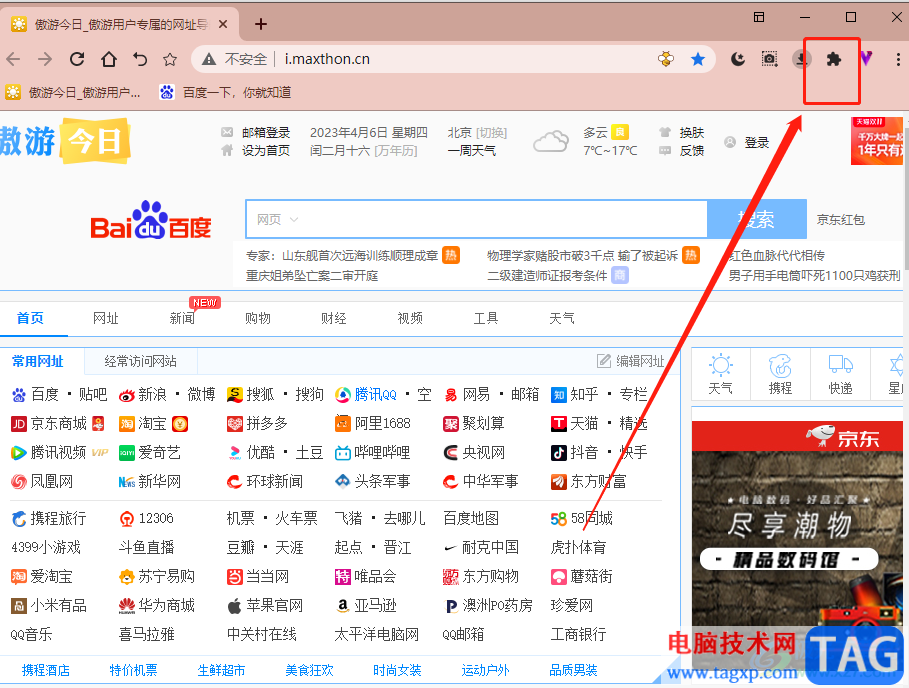Open the screenshot capture tool icon
Image resolution: width=909 pixels, height=688 pixels.
[x=769, y=59]
